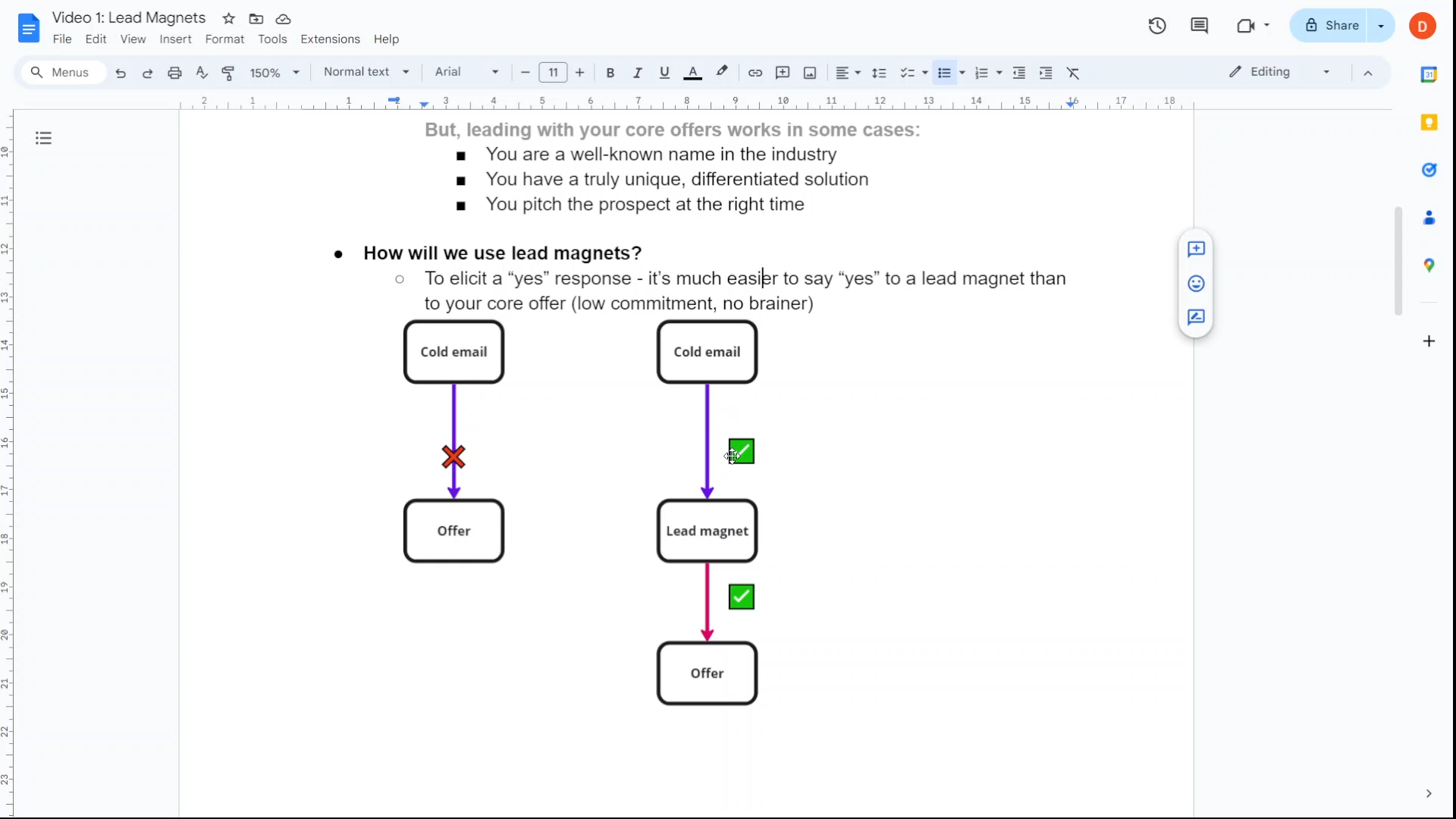Toggle italic formatting

coord(637,73)
